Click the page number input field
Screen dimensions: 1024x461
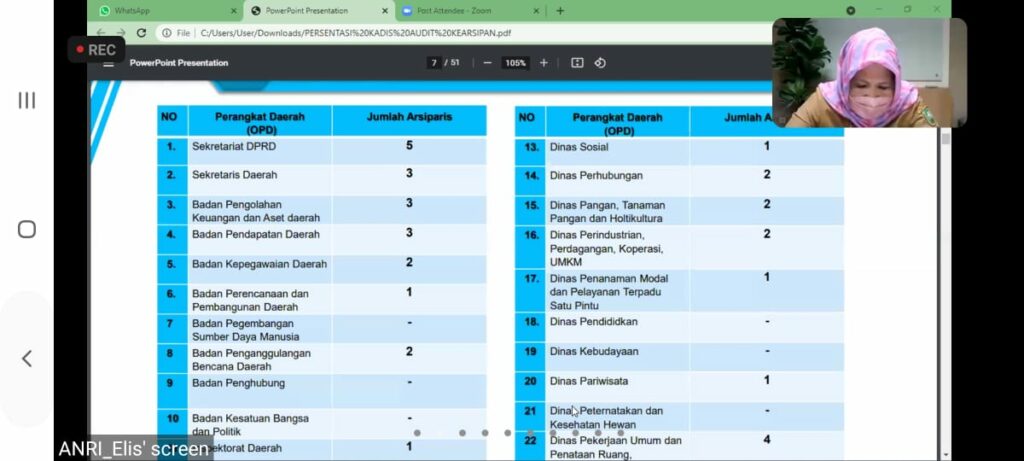point(434,63)
